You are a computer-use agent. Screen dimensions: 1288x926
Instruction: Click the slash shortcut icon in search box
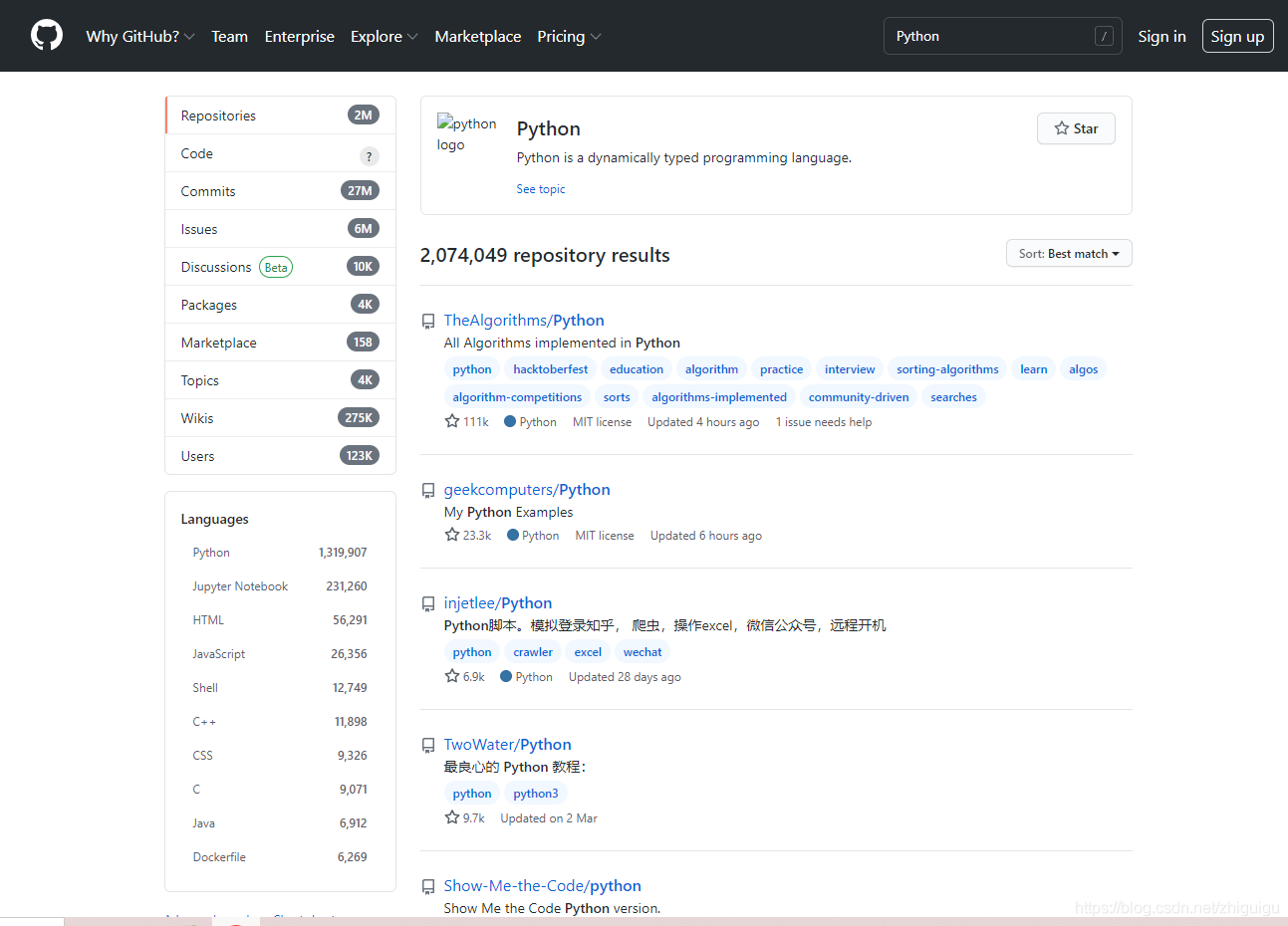click(1104, 36)
